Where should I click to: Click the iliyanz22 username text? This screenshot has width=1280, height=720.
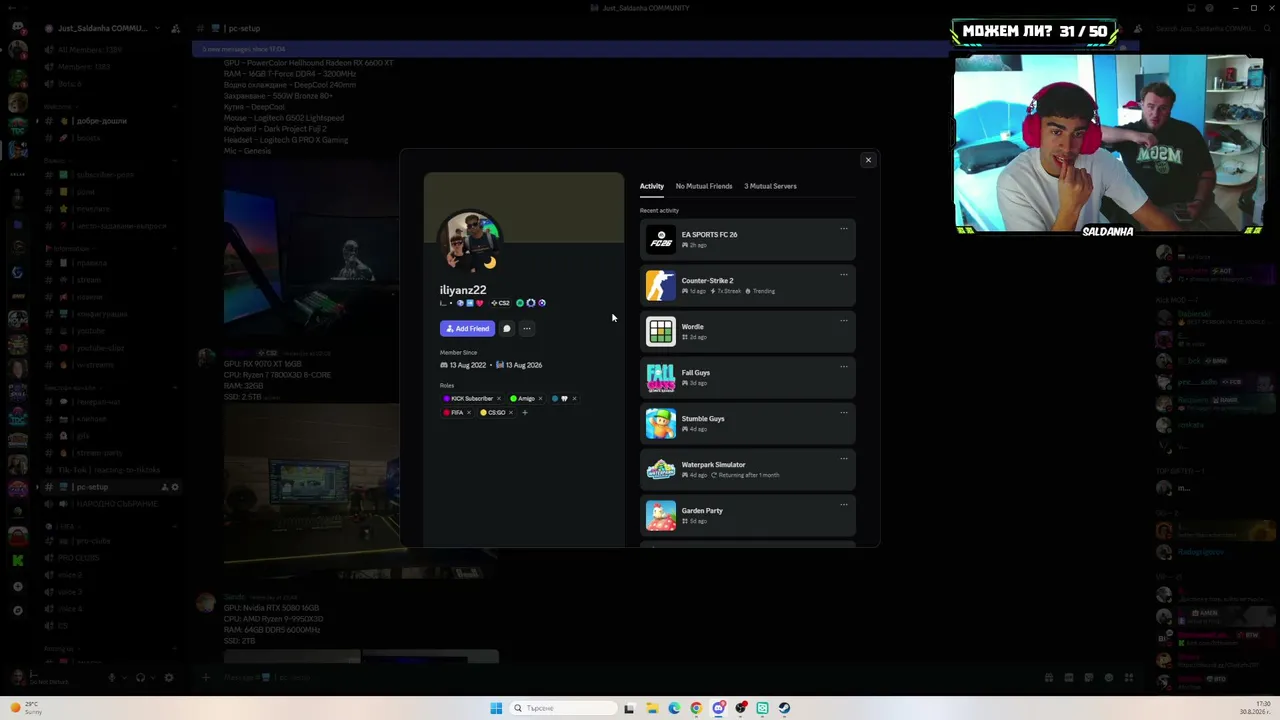click(463, 290)
